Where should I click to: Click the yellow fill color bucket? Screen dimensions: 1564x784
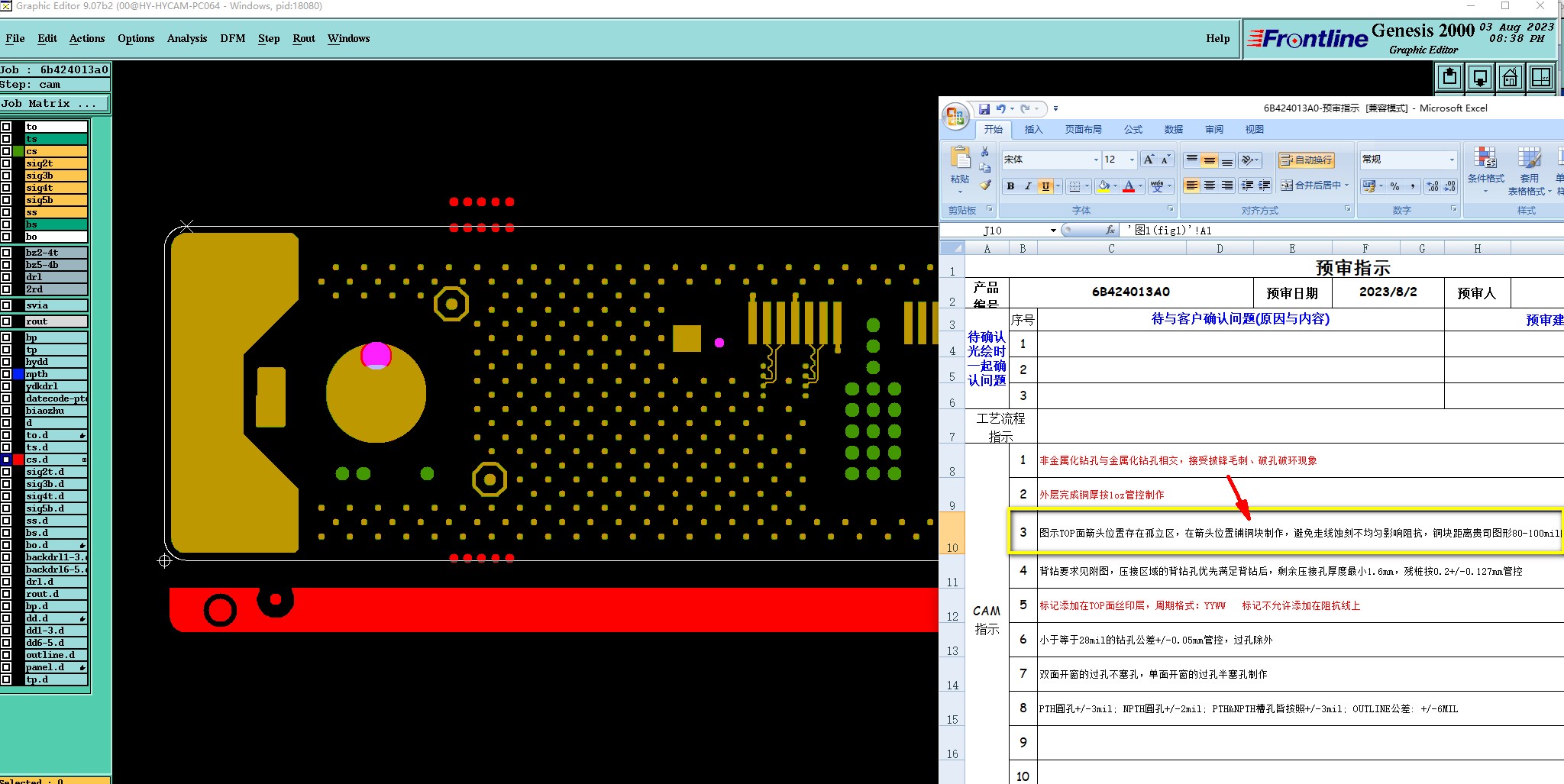point(1104,186)
